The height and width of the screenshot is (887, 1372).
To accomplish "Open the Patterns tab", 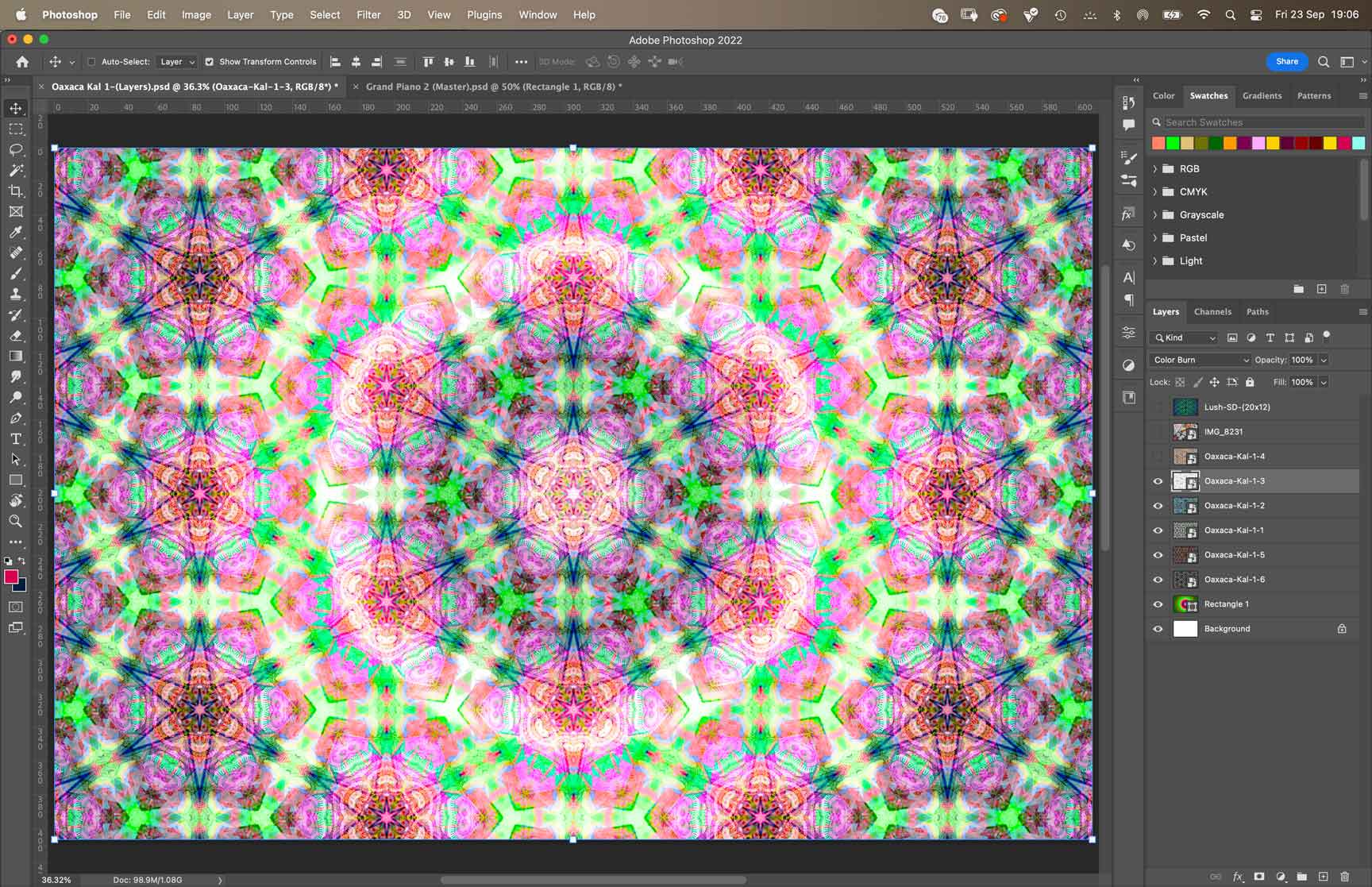I will [1314, 95].
